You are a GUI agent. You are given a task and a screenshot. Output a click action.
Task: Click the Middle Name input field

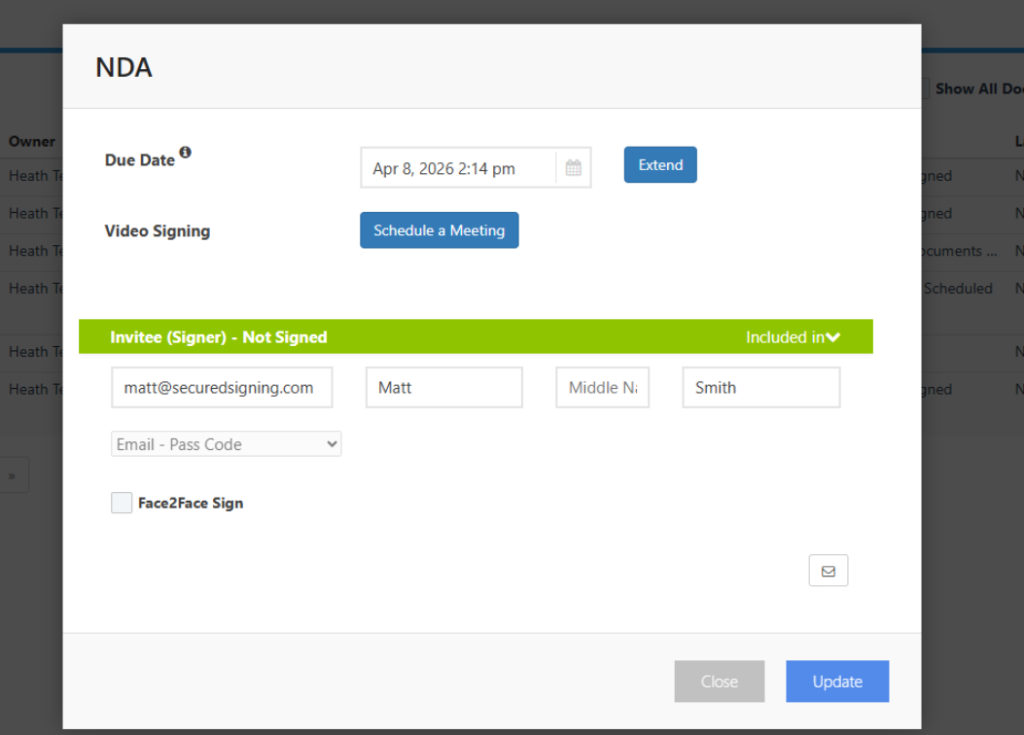point(602,387)
